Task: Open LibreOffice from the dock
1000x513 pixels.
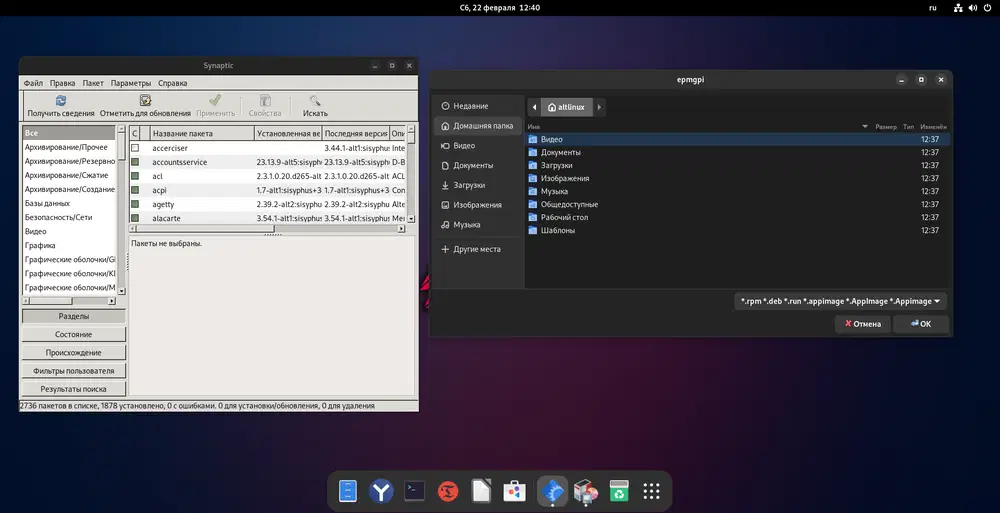Action: [482, 491]
